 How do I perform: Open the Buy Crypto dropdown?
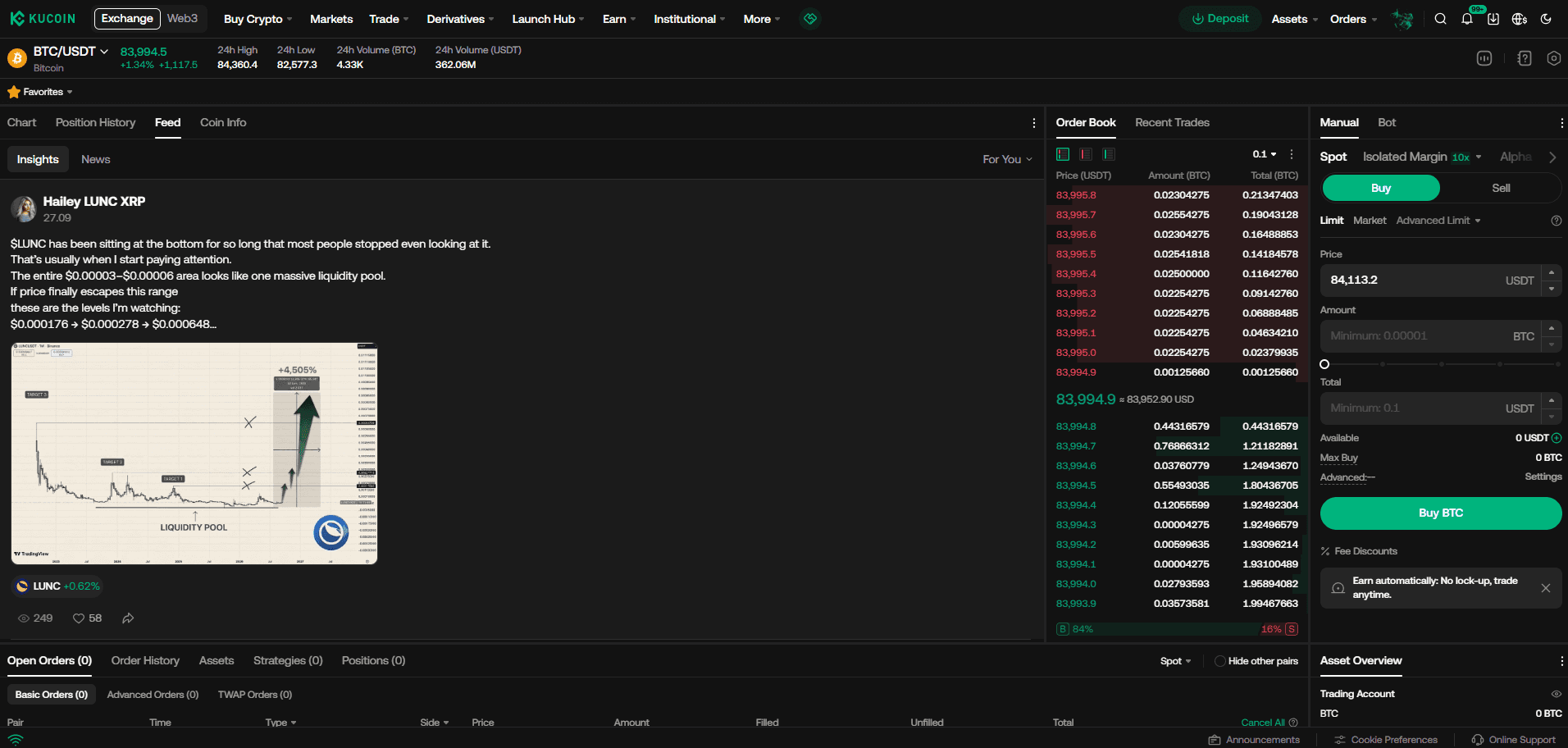click(x=258, y=19)
